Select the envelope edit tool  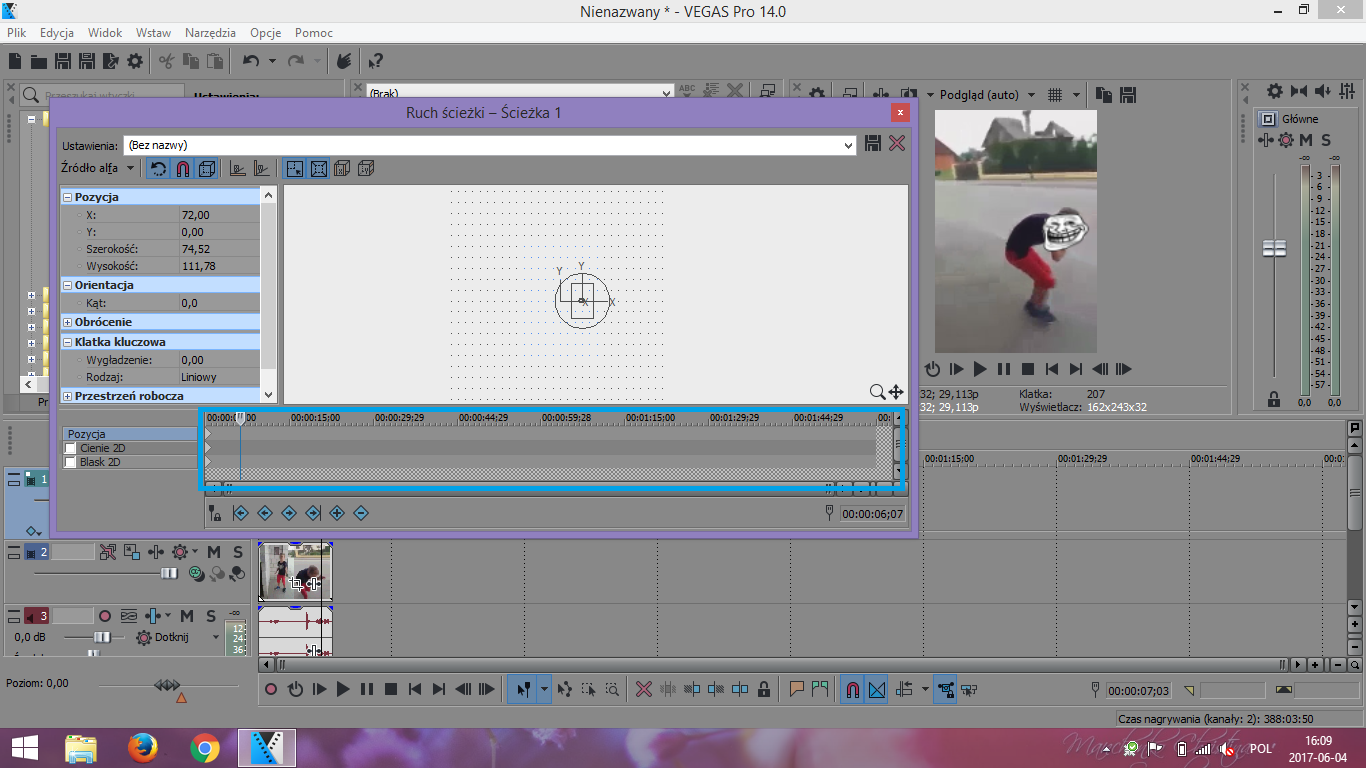564,689
